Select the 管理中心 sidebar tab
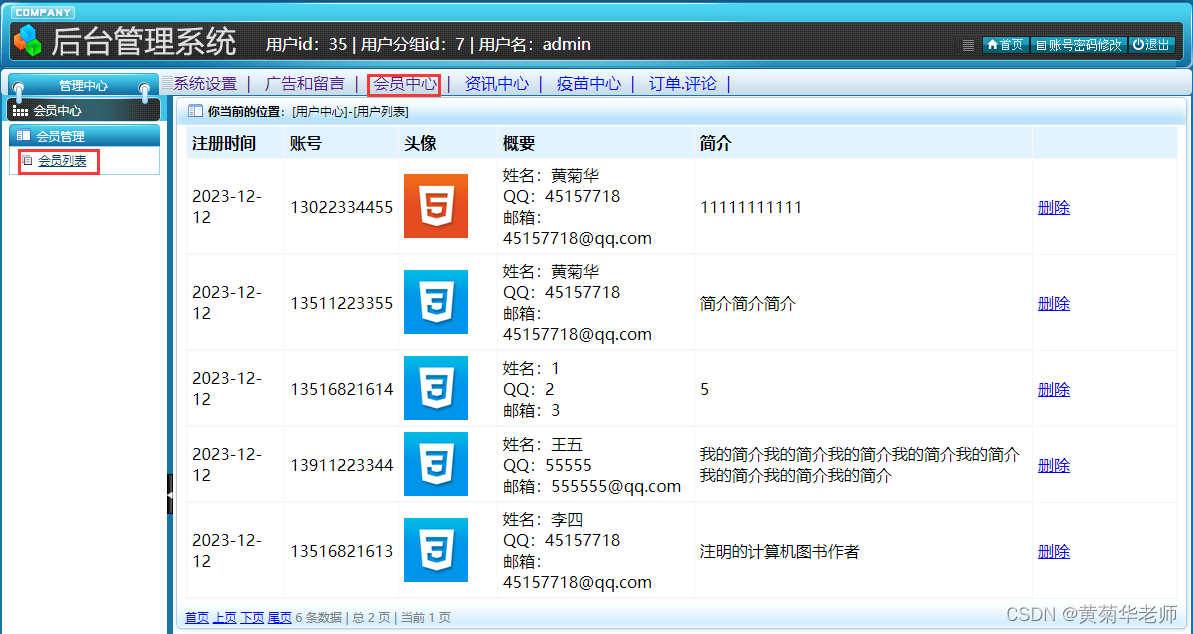Viewport: 1193px width, 634px height. coord(83,86)
